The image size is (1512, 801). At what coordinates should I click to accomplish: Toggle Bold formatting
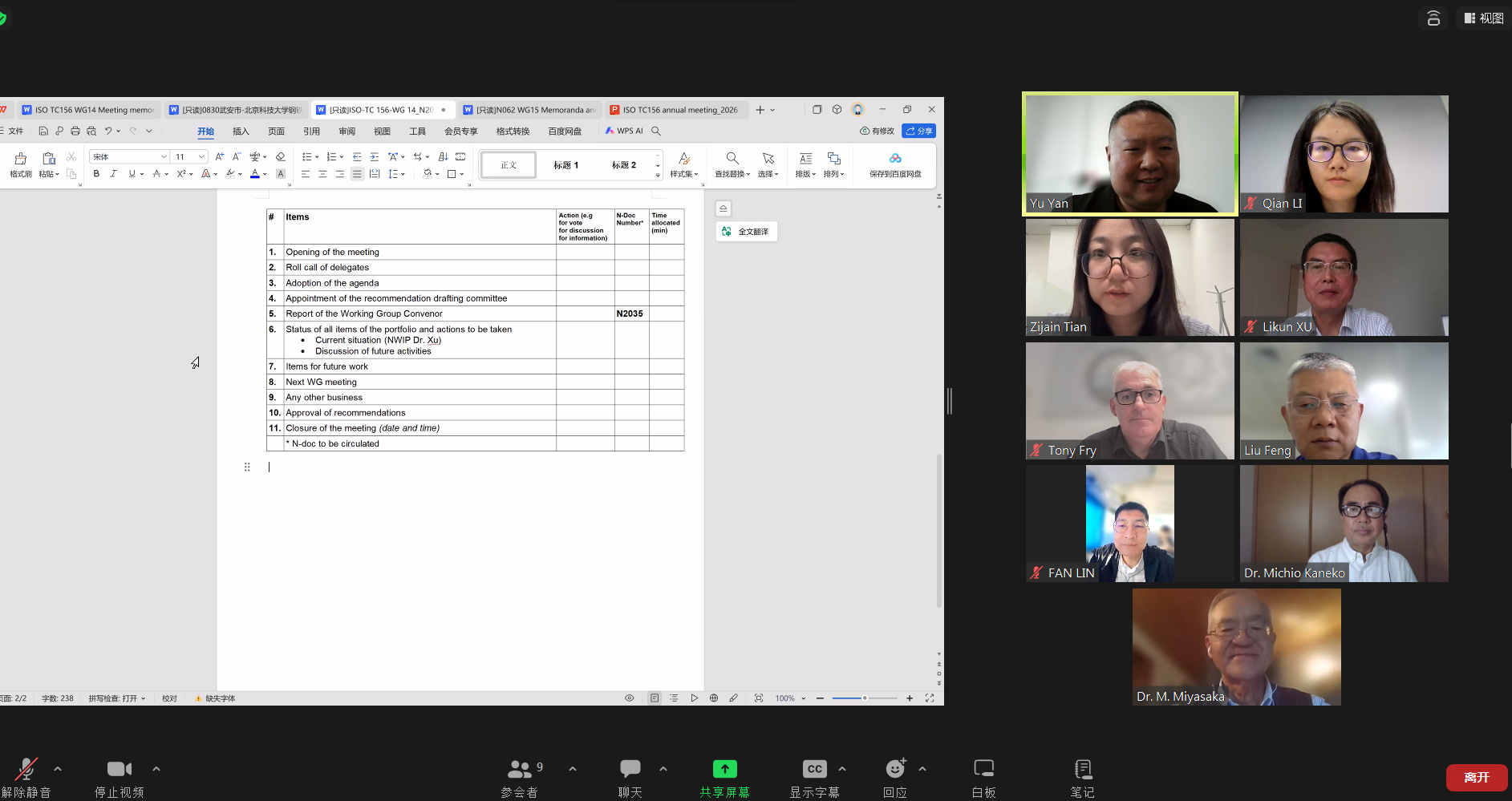click(x=96, y=173)
